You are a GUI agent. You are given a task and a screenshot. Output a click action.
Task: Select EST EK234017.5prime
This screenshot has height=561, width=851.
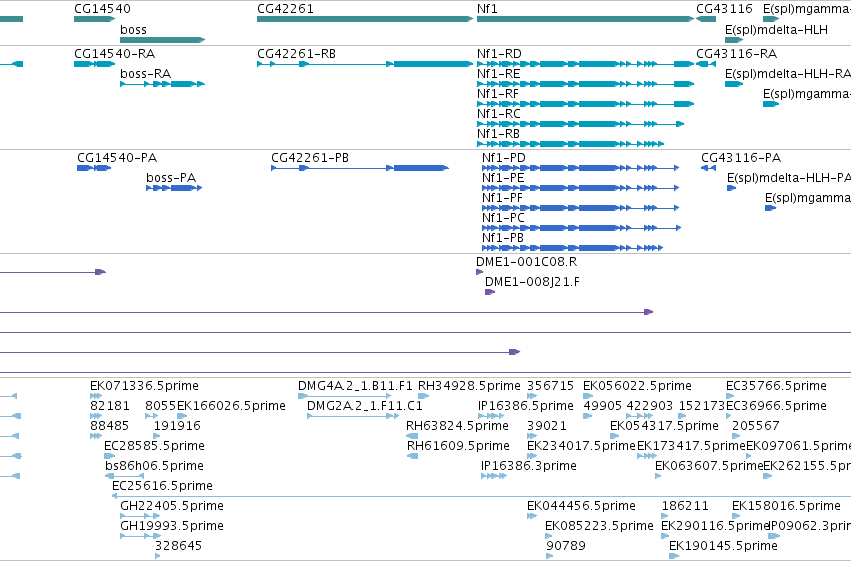pyautogui.click(x=581, y=447)
